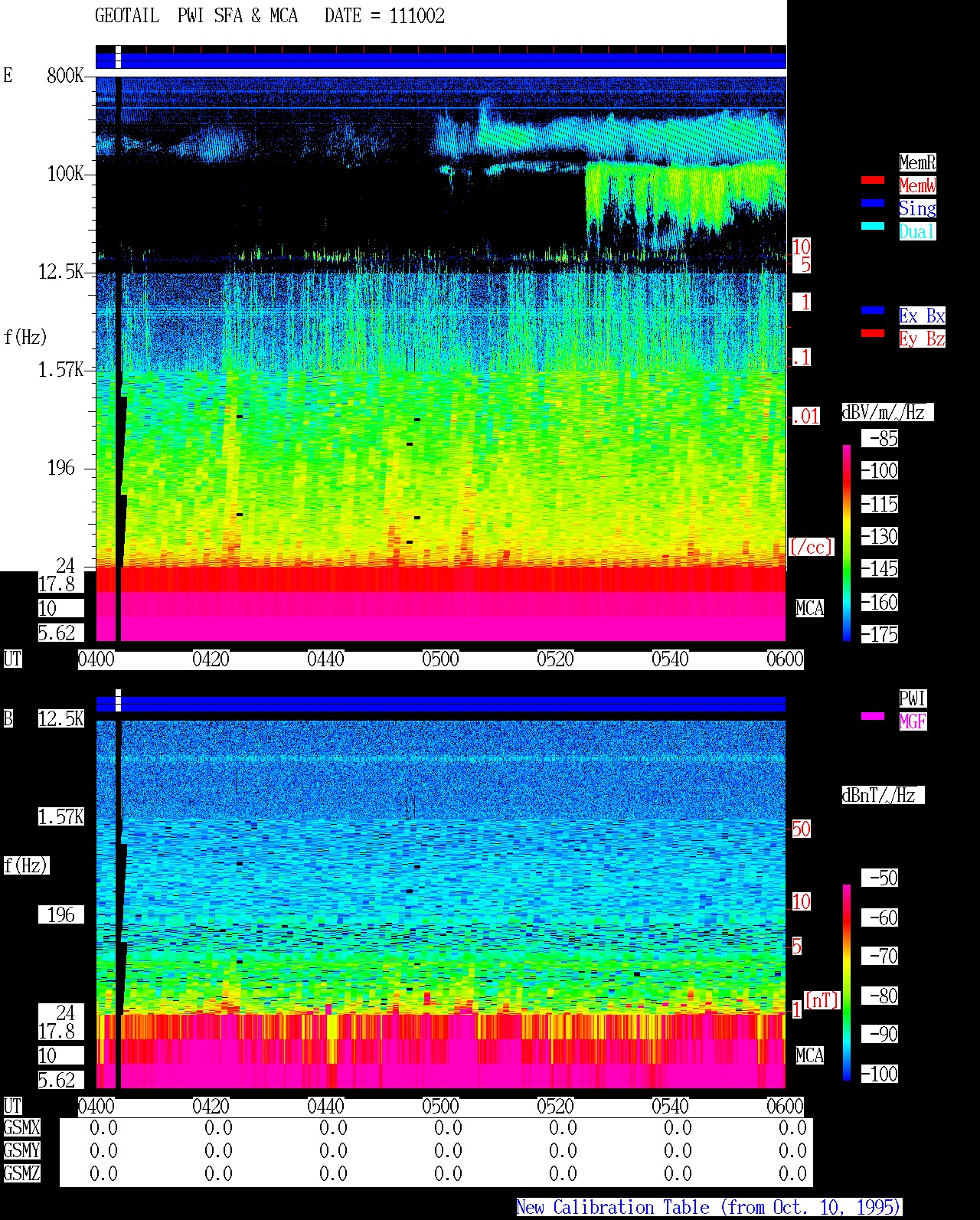
Task: Click the 'Ey Bz' legend label
Action: tap(922, 339)
